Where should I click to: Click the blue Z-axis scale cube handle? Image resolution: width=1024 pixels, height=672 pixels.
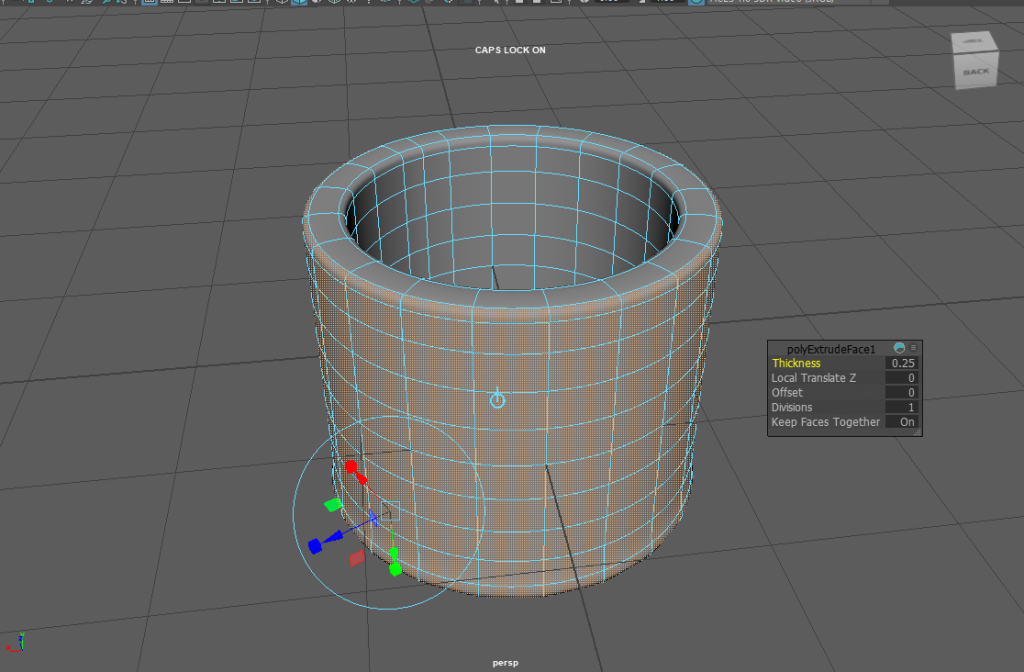(x=314, y=546)
